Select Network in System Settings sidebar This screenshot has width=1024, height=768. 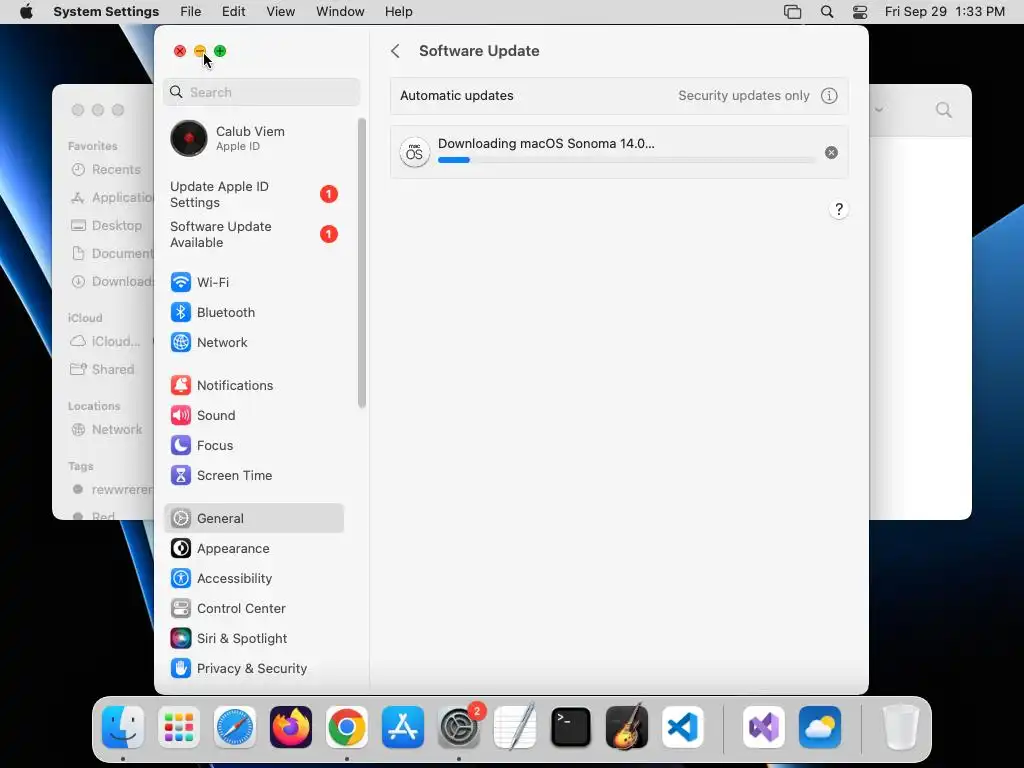point(253,342)
